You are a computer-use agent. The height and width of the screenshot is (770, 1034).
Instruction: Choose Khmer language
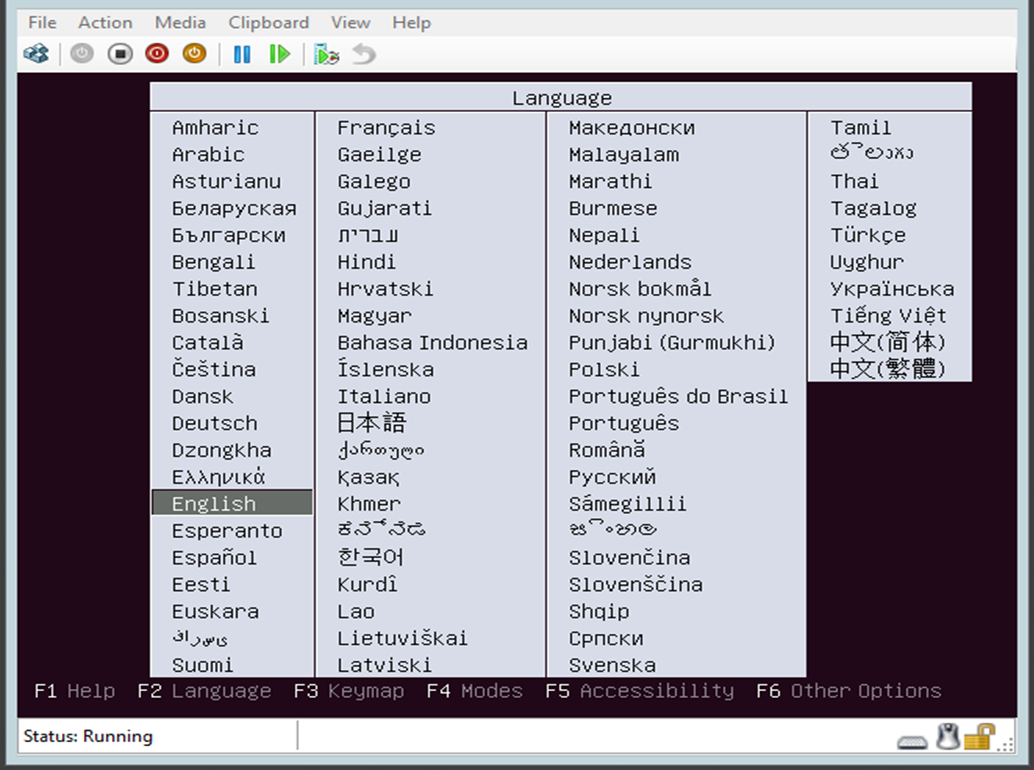click(369, 504)
